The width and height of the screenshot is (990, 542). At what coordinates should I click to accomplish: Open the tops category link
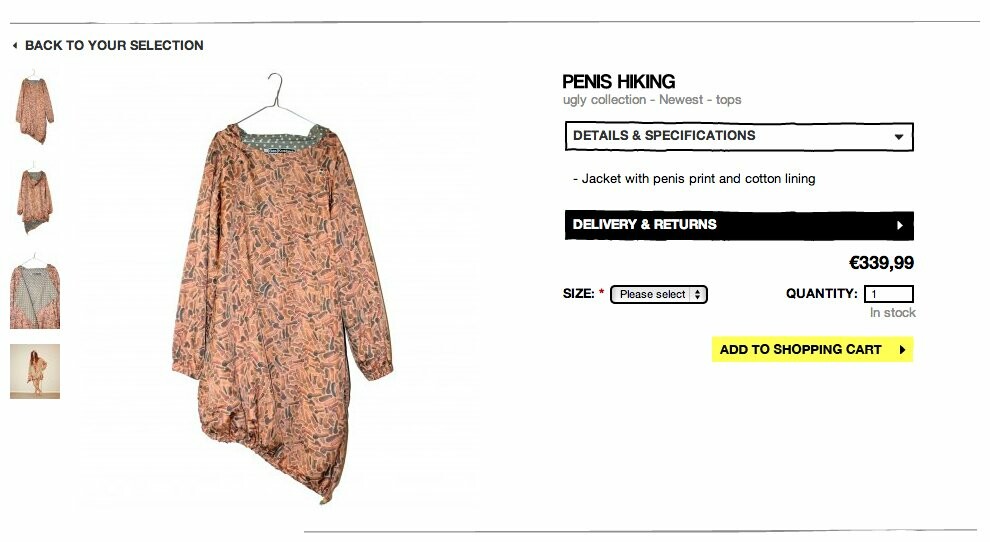click(729, 100)
